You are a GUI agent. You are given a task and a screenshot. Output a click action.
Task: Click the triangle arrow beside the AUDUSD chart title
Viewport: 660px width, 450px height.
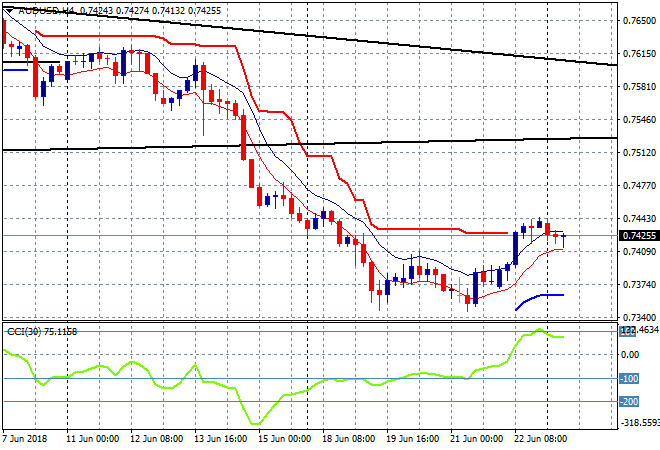click(9, 11)
